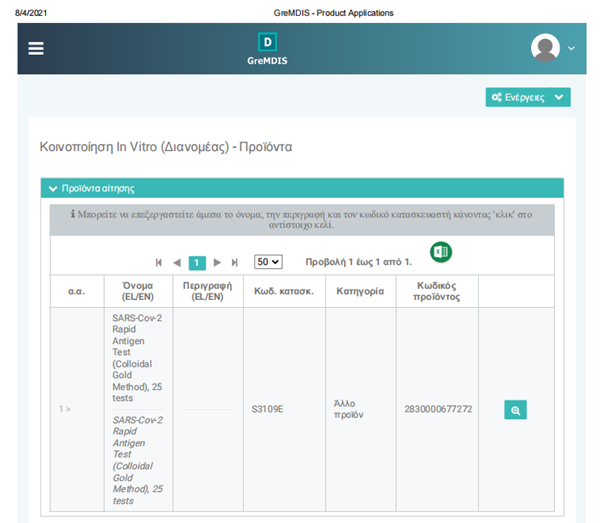Go to the first page of results

pos(159,262)
